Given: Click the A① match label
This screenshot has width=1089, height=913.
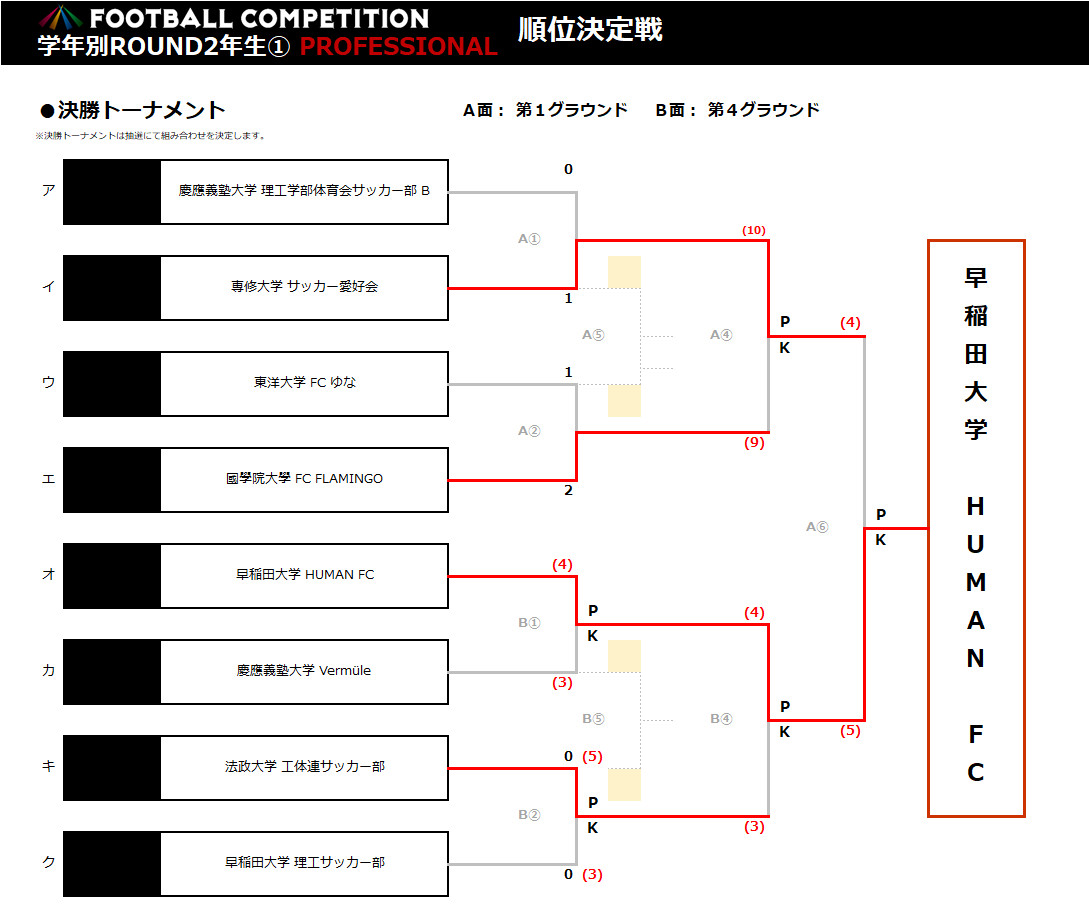Looking at the screenshot, I should 529,239.
